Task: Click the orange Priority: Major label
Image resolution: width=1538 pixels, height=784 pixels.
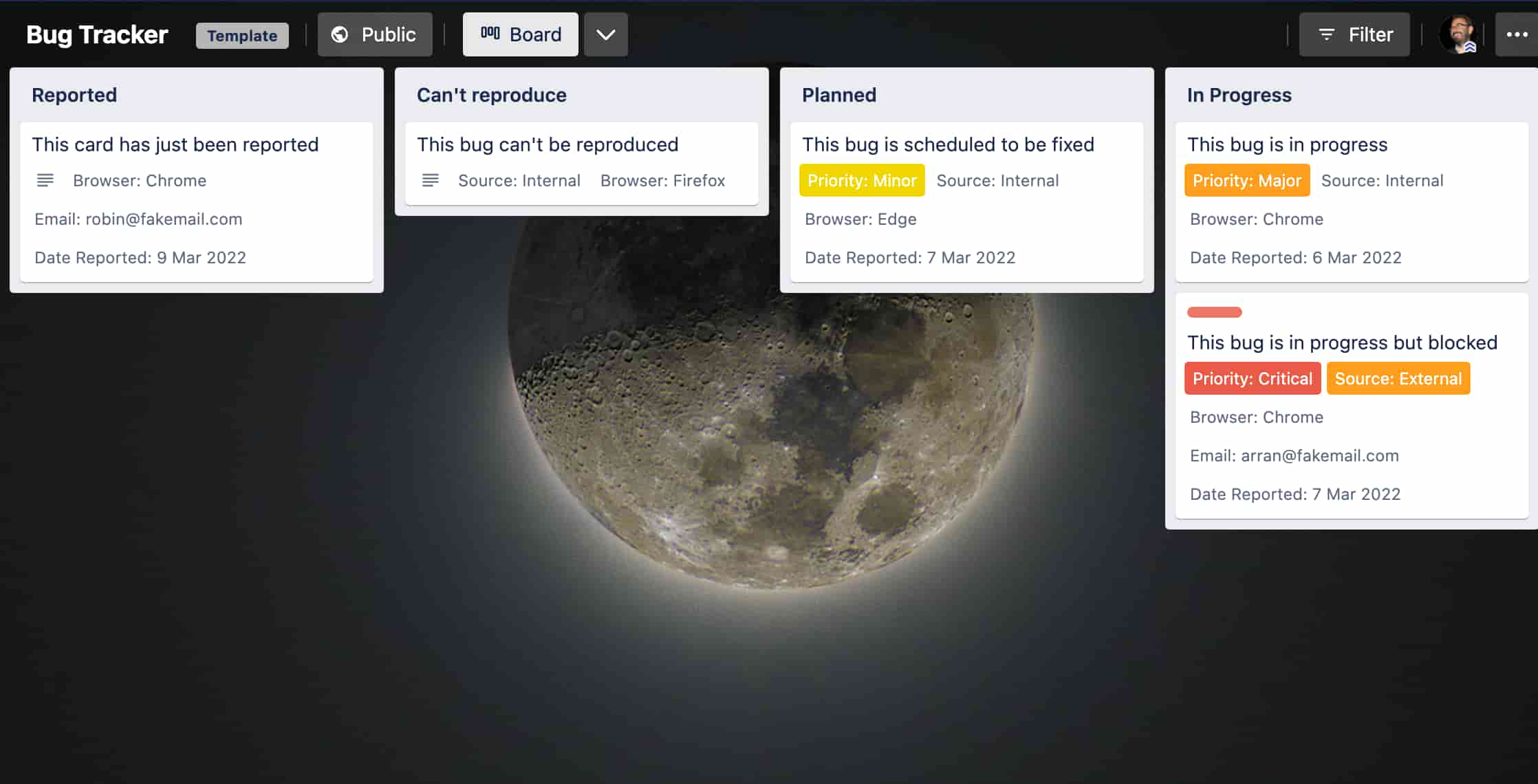Action: pos(1247,180)
